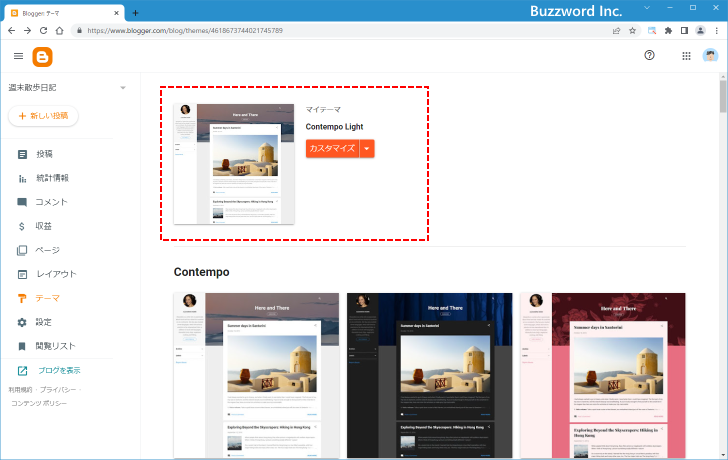Open browser extensions puzzle icon
Viewport: 728px width, 460px height.
click(x=668, y=31)
